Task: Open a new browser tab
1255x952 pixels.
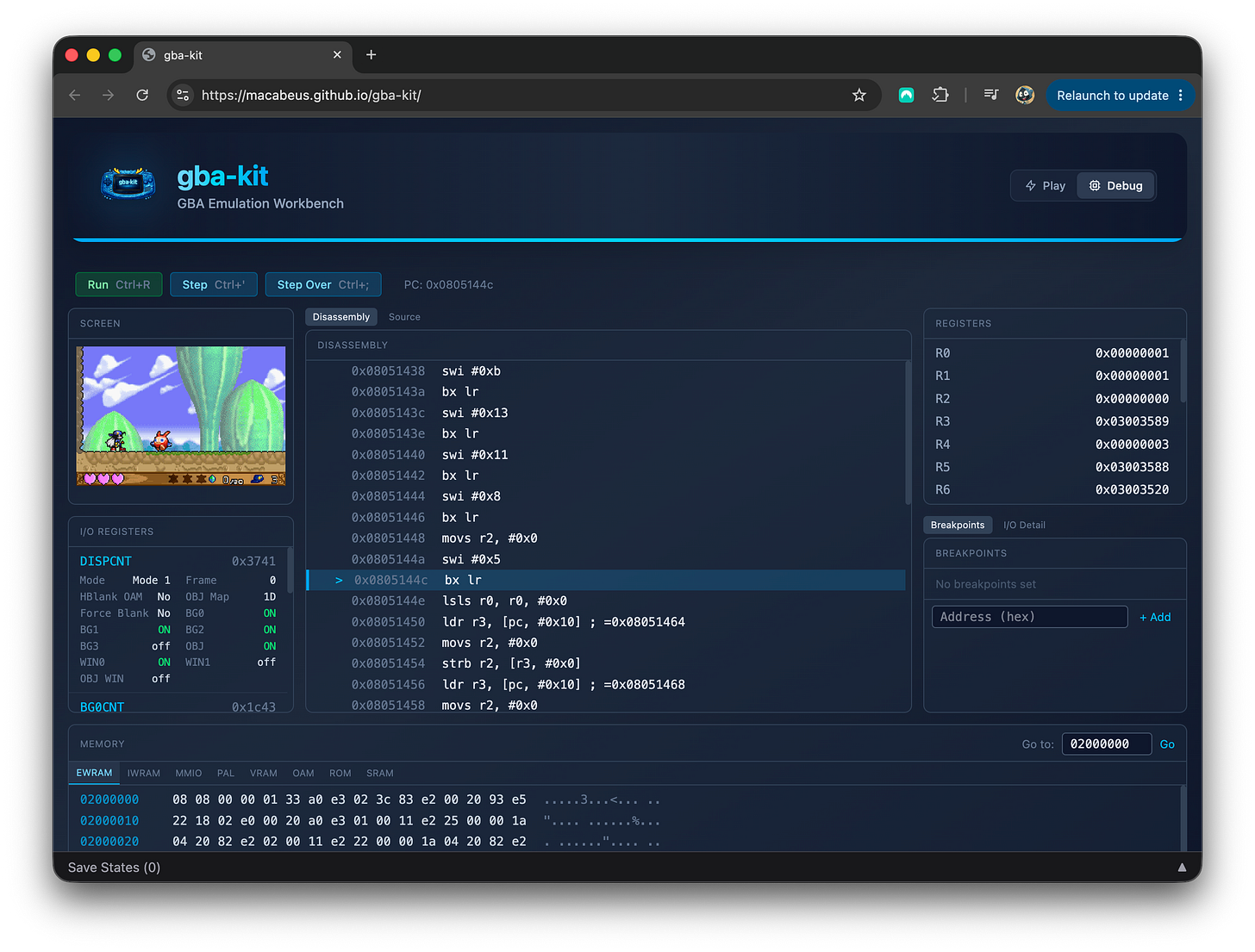Action: click(372, 54)
